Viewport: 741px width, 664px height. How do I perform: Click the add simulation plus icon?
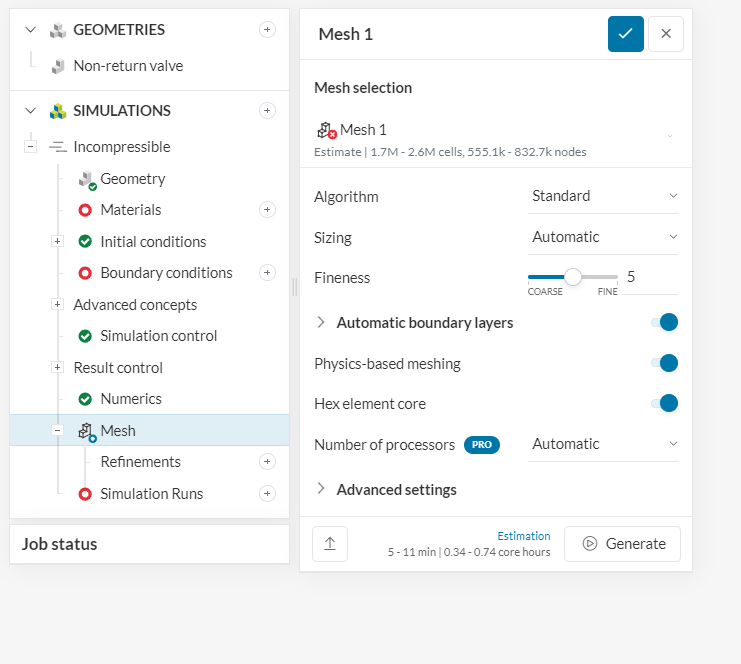(267, 111)
